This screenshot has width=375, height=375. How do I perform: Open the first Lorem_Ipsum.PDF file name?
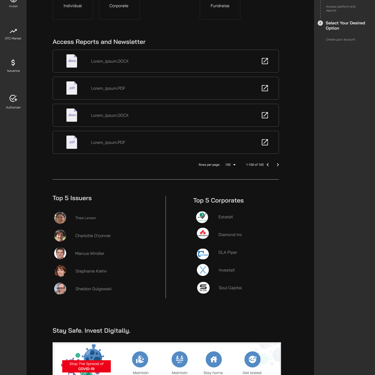point(108,88)
